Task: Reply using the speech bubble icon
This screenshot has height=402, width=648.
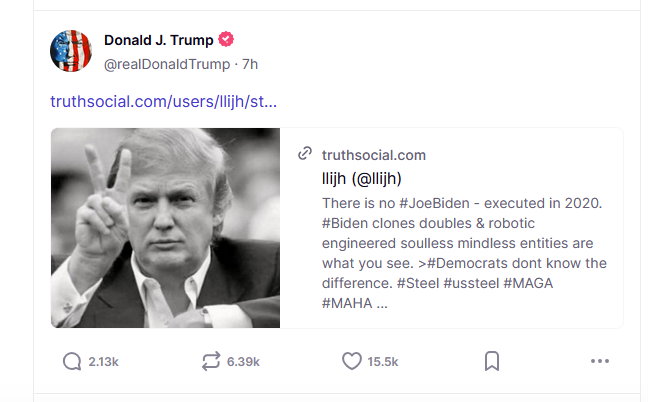Action: 72,362
